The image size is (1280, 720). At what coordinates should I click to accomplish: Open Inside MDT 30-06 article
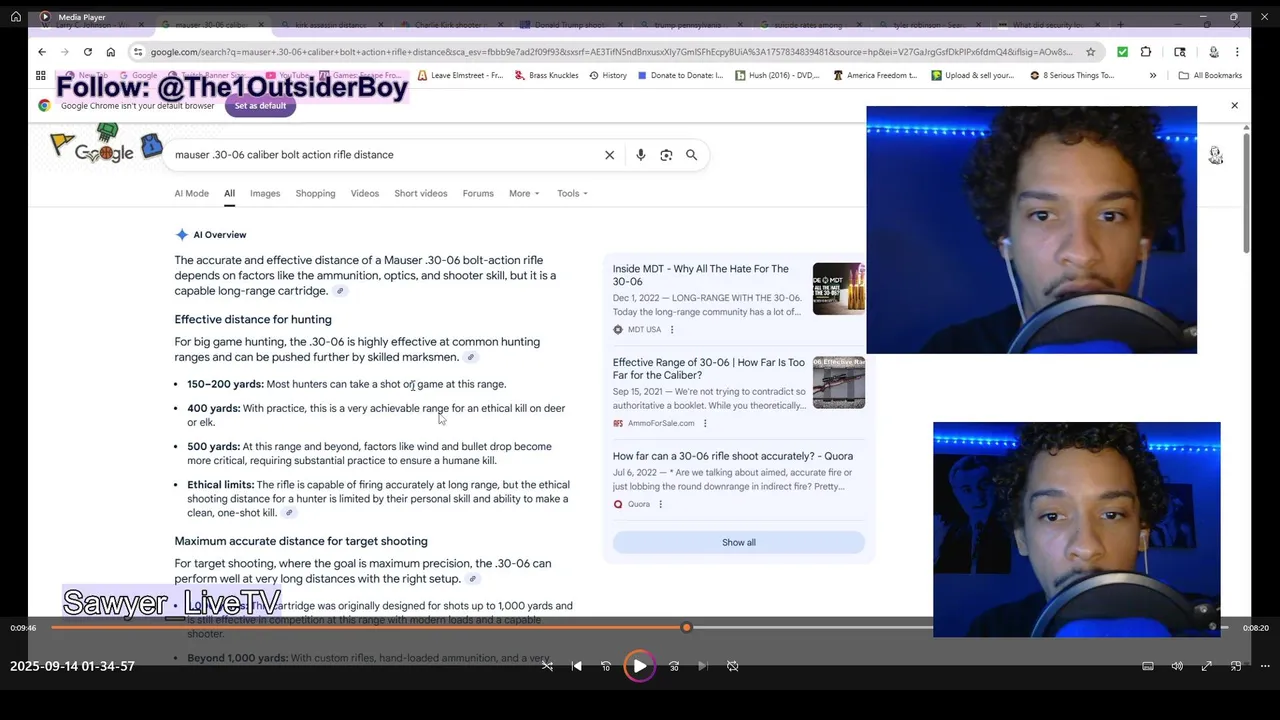(x=701, y=275)
